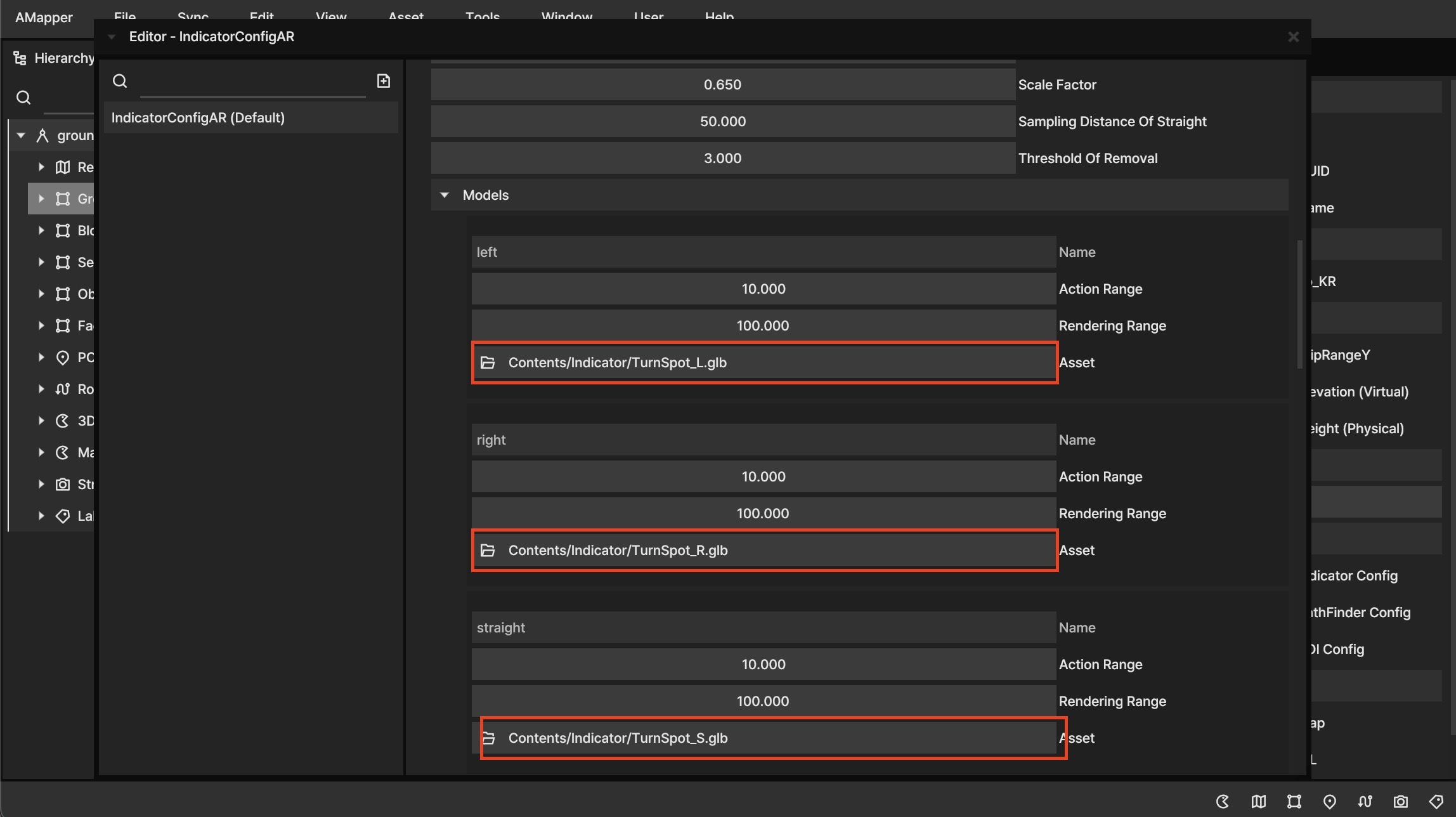Click the Scale Factor value field

tap(722, 85)
